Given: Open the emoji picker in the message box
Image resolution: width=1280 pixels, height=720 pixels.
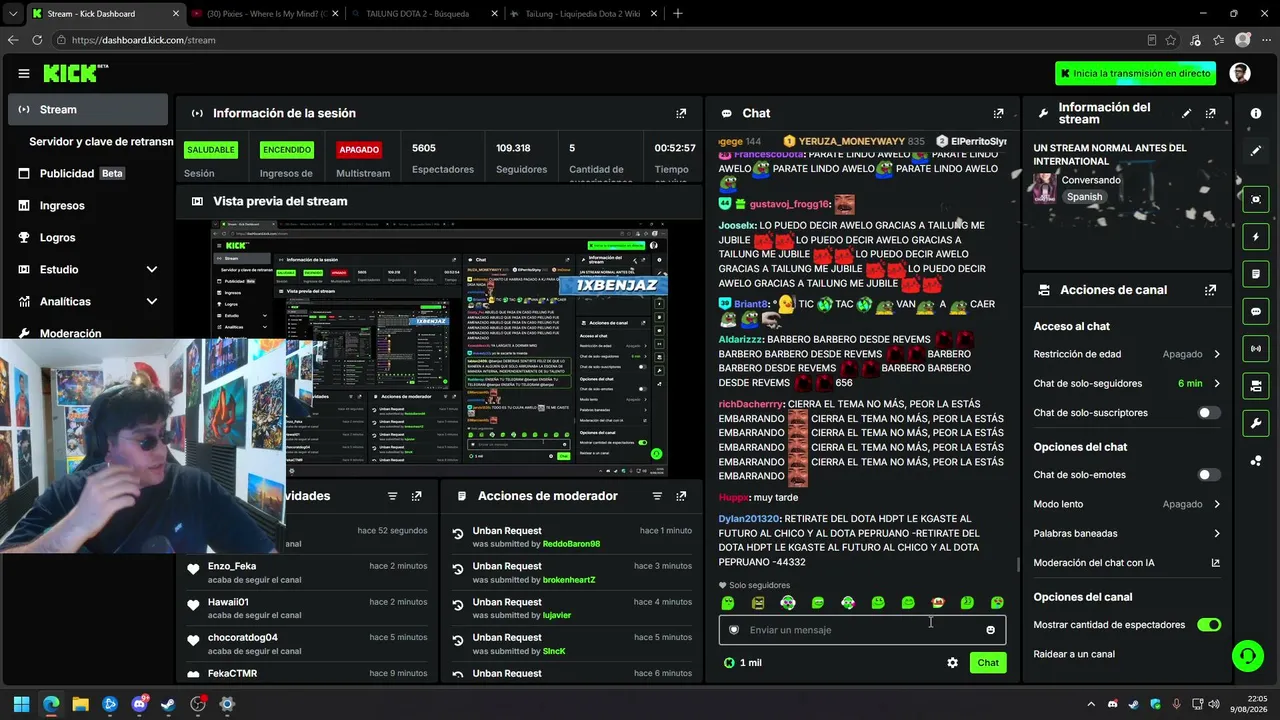Looking at the screenshot, I should (x=991, y=630).
